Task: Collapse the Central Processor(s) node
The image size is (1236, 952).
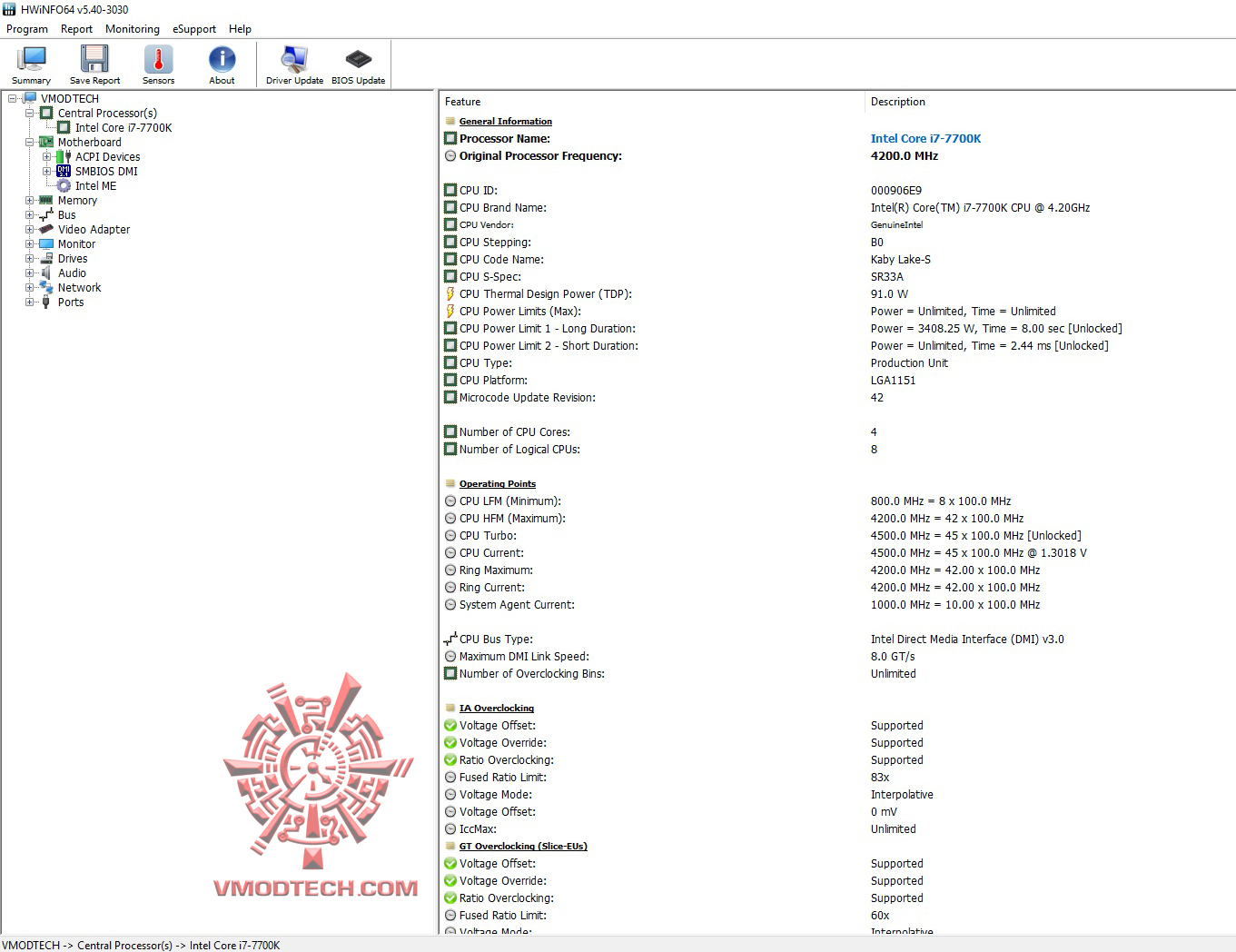Action: [29, 113]
